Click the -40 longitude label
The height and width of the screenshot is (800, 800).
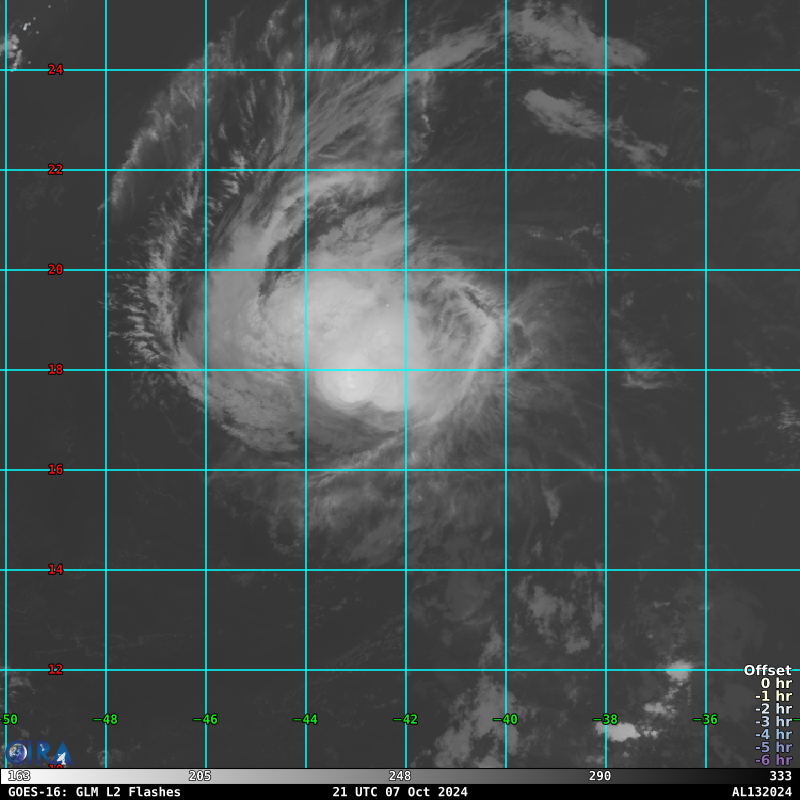tap(506, 719)
